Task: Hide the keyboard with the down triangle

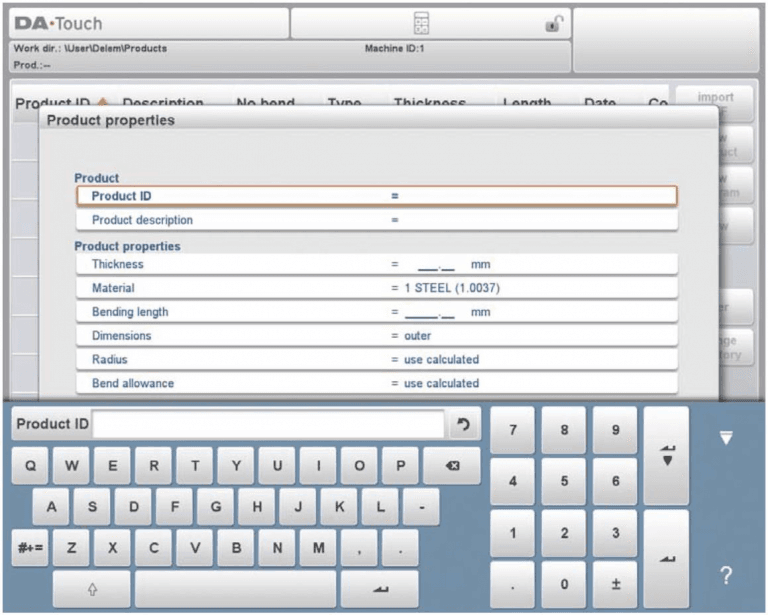Action: click(x=726, y=437)
